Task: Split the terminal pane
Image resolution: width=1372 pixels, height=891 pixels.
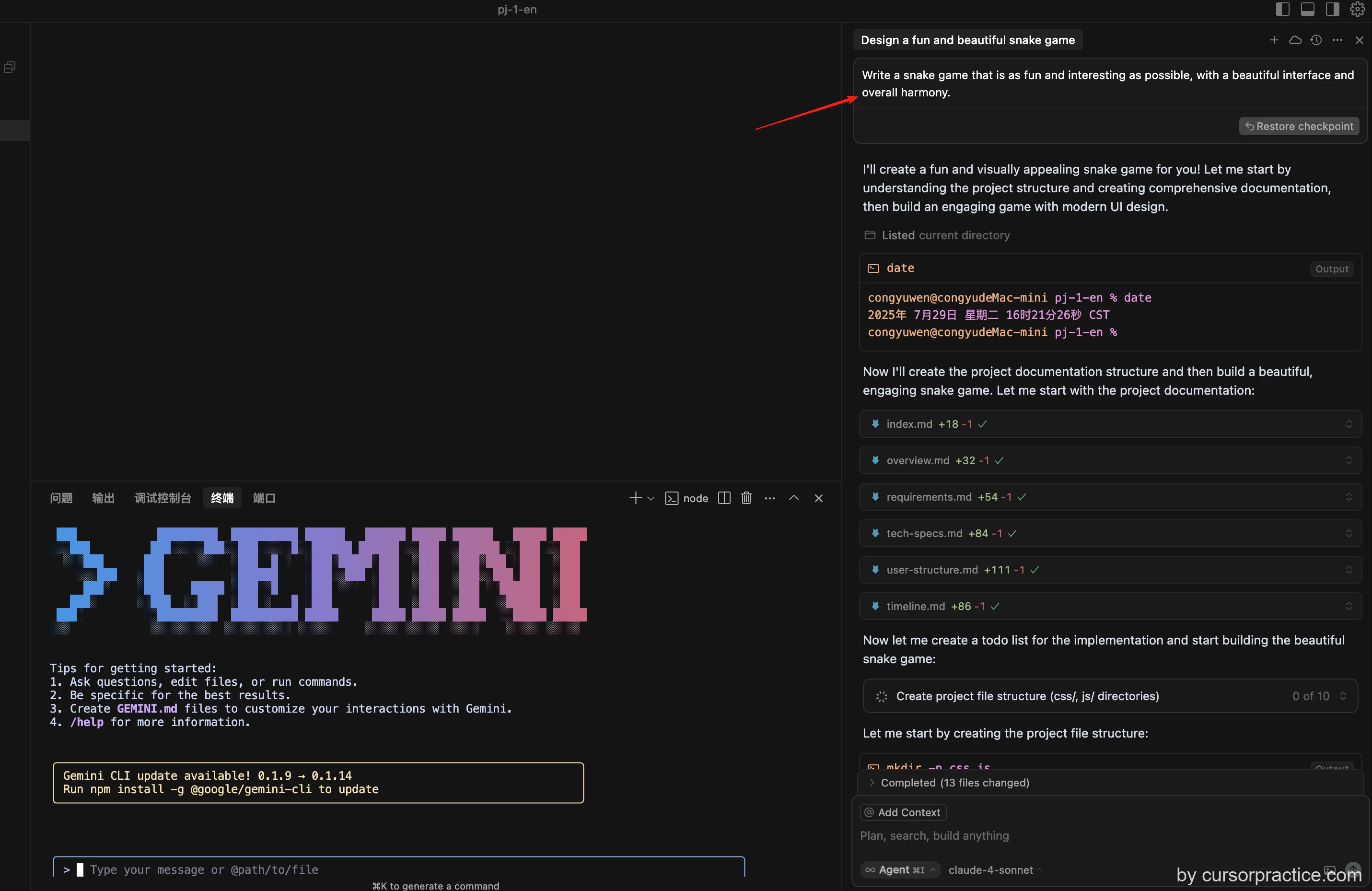Action: (x=724, y=498)
